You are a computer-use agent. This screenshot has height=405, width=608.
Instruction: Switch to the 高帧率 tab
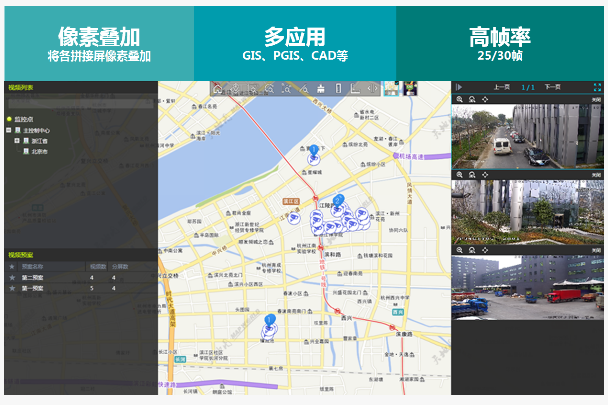[x=500, y=40]
